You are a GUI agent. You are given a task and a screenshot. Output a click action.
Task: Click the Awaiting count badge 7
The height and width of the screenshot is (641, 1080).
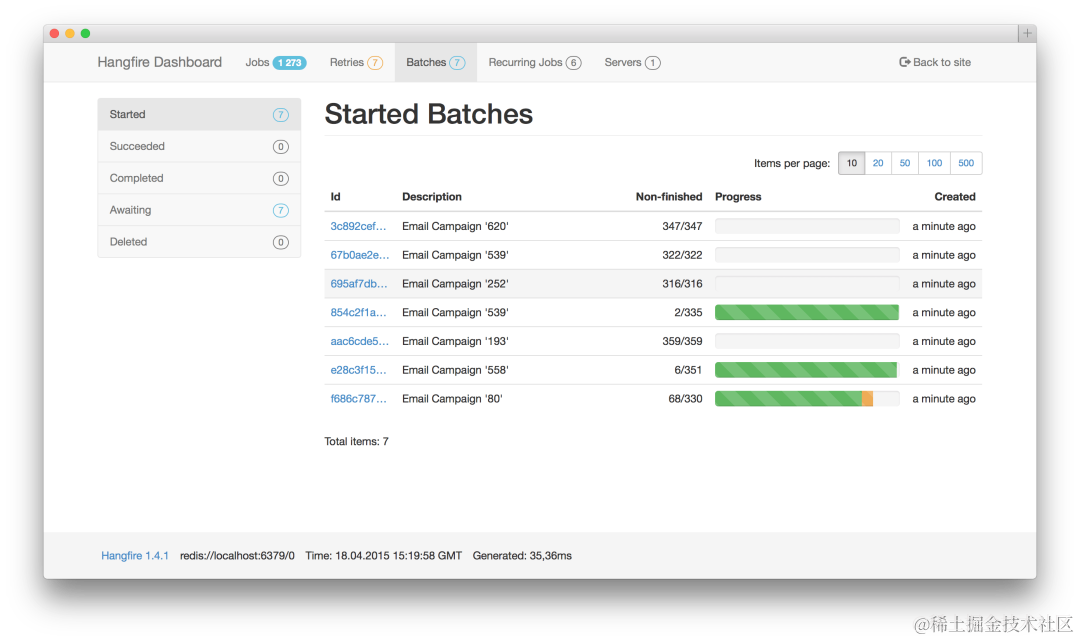(280, 211)
